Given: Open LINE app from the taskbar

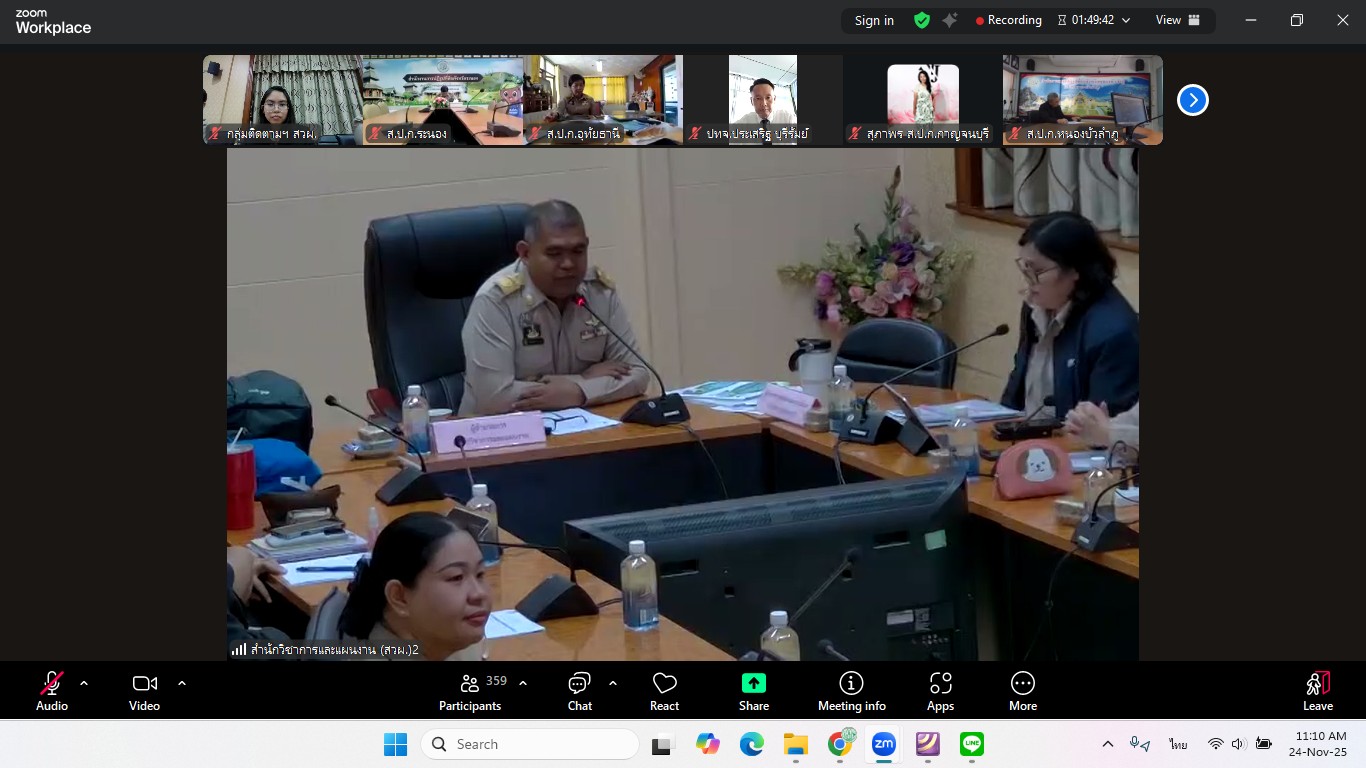Looking at the screenshot, I should 972,744.
